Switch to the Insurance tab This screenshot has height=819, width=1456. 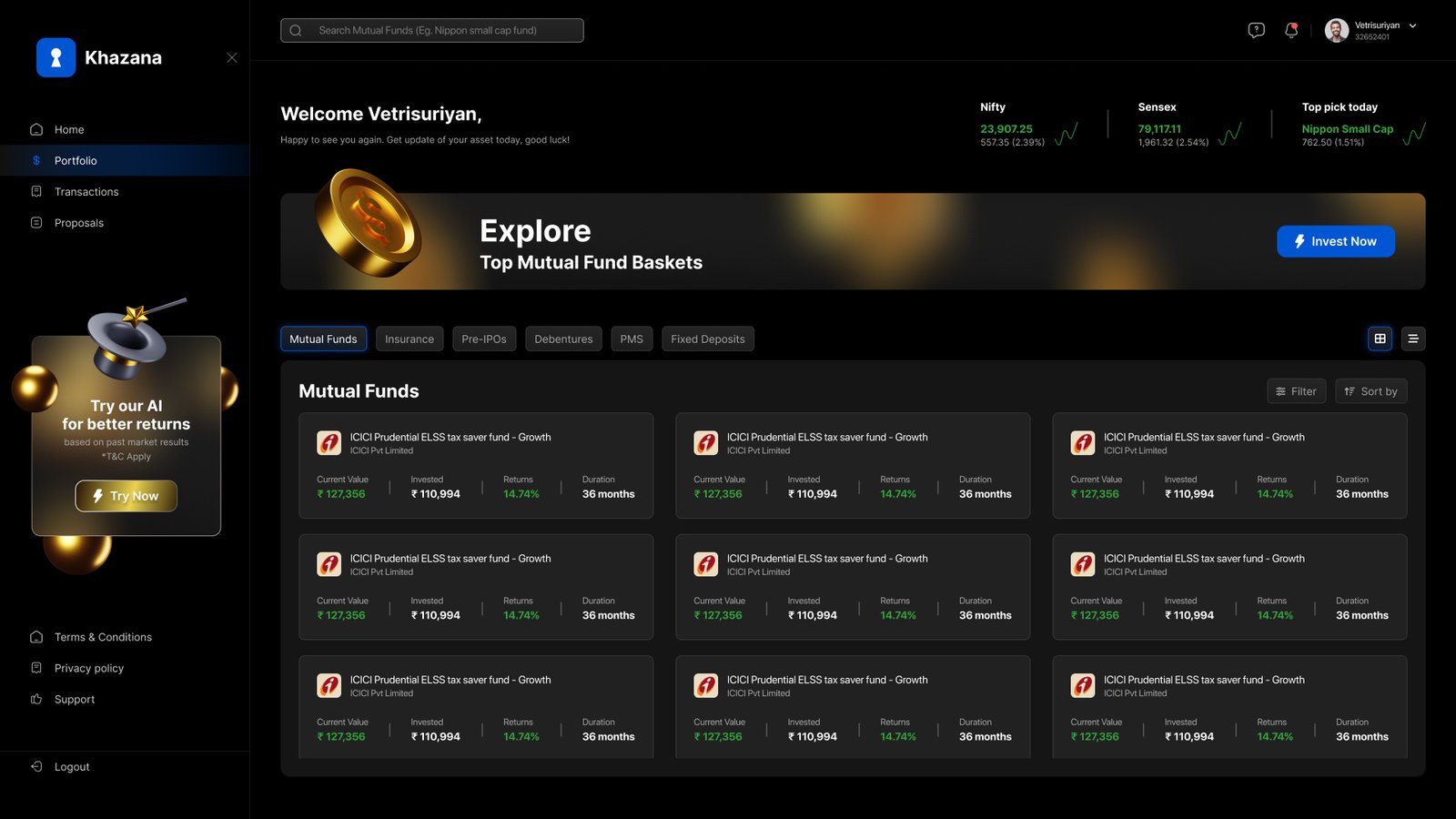click(409, 339)
